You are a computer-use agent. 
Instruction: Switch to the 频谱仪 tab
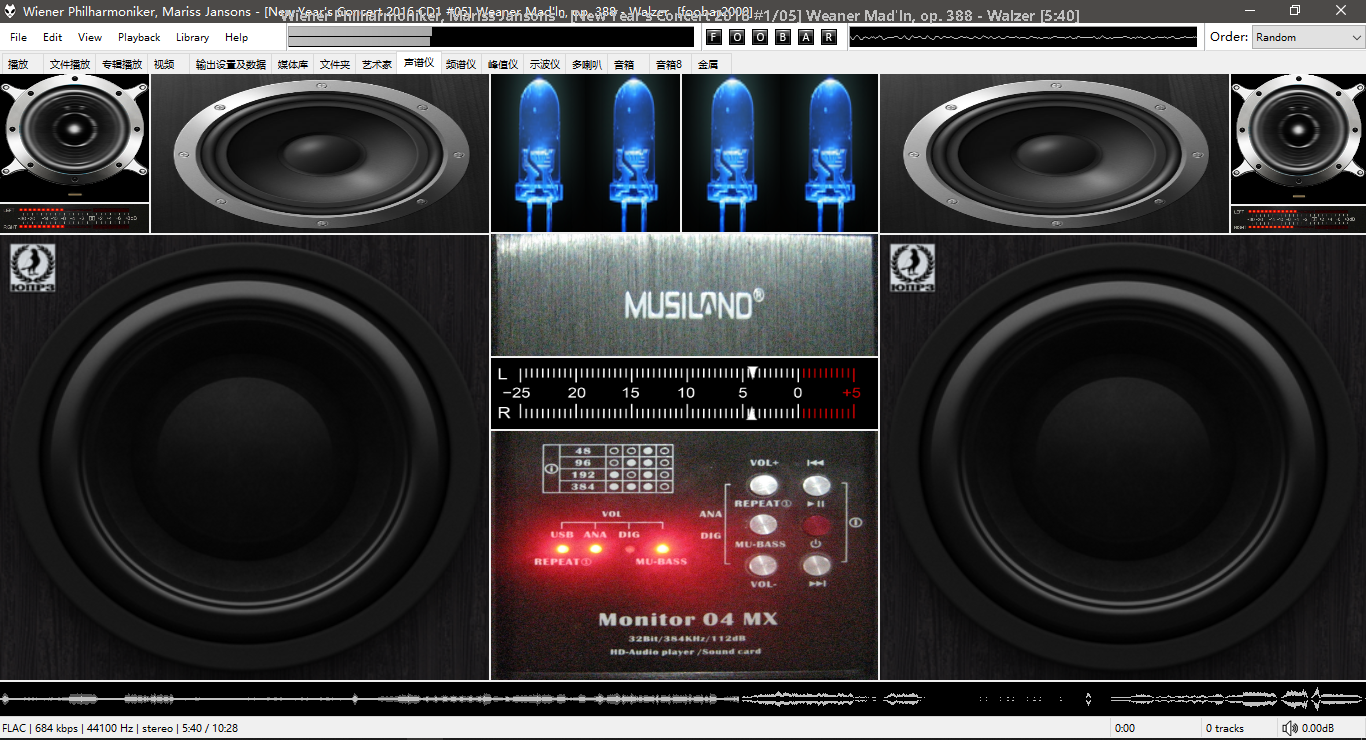[x=461, y=64]
